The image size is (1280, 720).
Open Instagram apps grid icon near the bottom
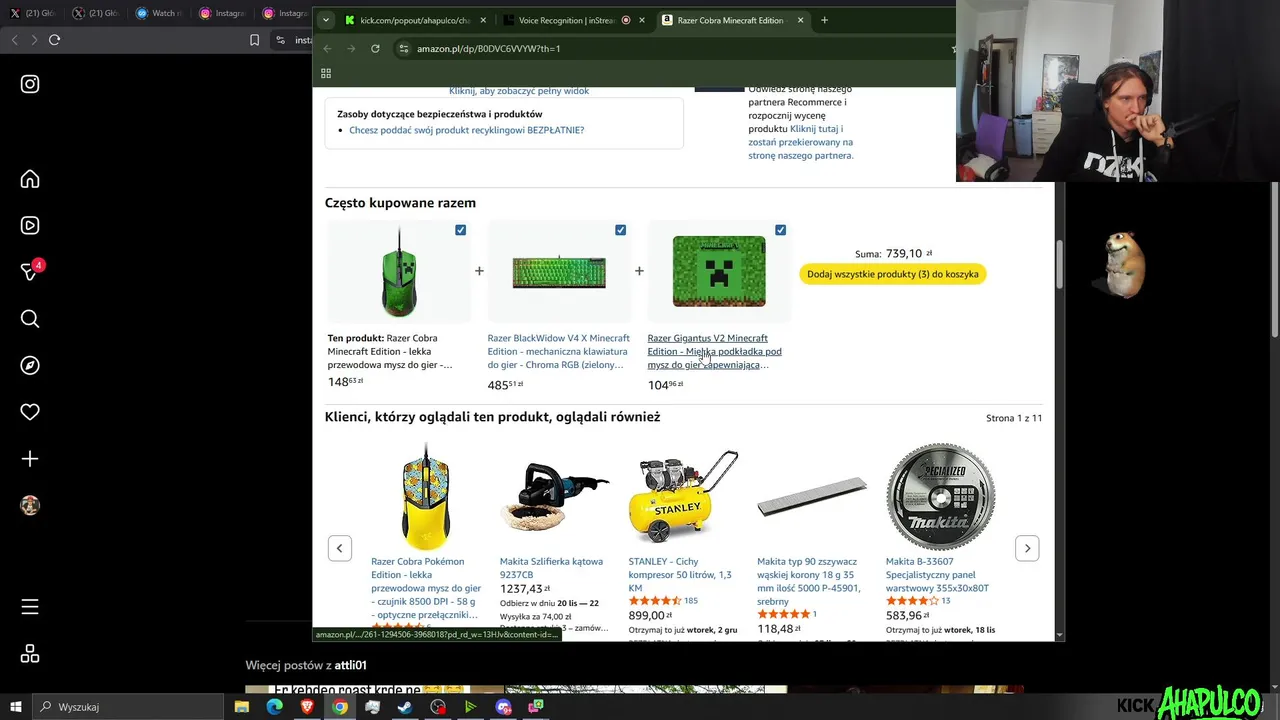[x=30, y=654]
